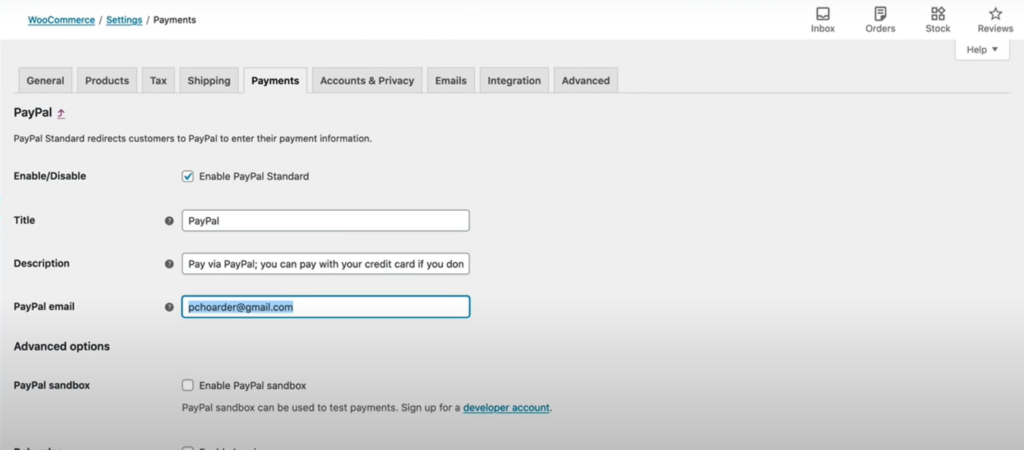This screenshot has width=1024, height=450.
Task: Click the 'PayPal Standard redirects customers' description text
Action: [x=193, y=138]
